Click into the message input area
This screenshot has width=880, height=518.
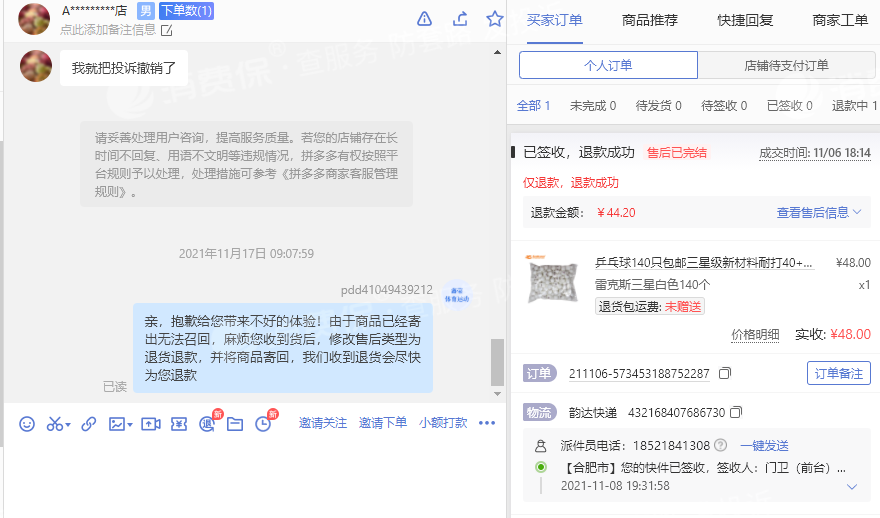click(255, 477)
